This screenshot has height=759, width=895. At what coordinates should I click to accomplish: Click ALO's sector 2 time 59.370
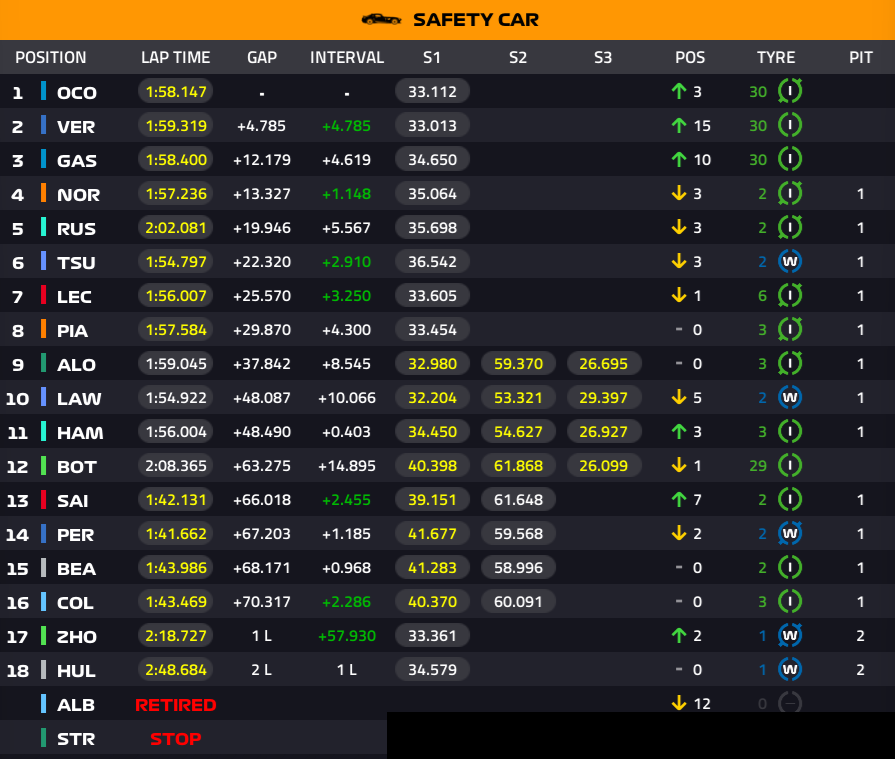click(x=517, y=364)
